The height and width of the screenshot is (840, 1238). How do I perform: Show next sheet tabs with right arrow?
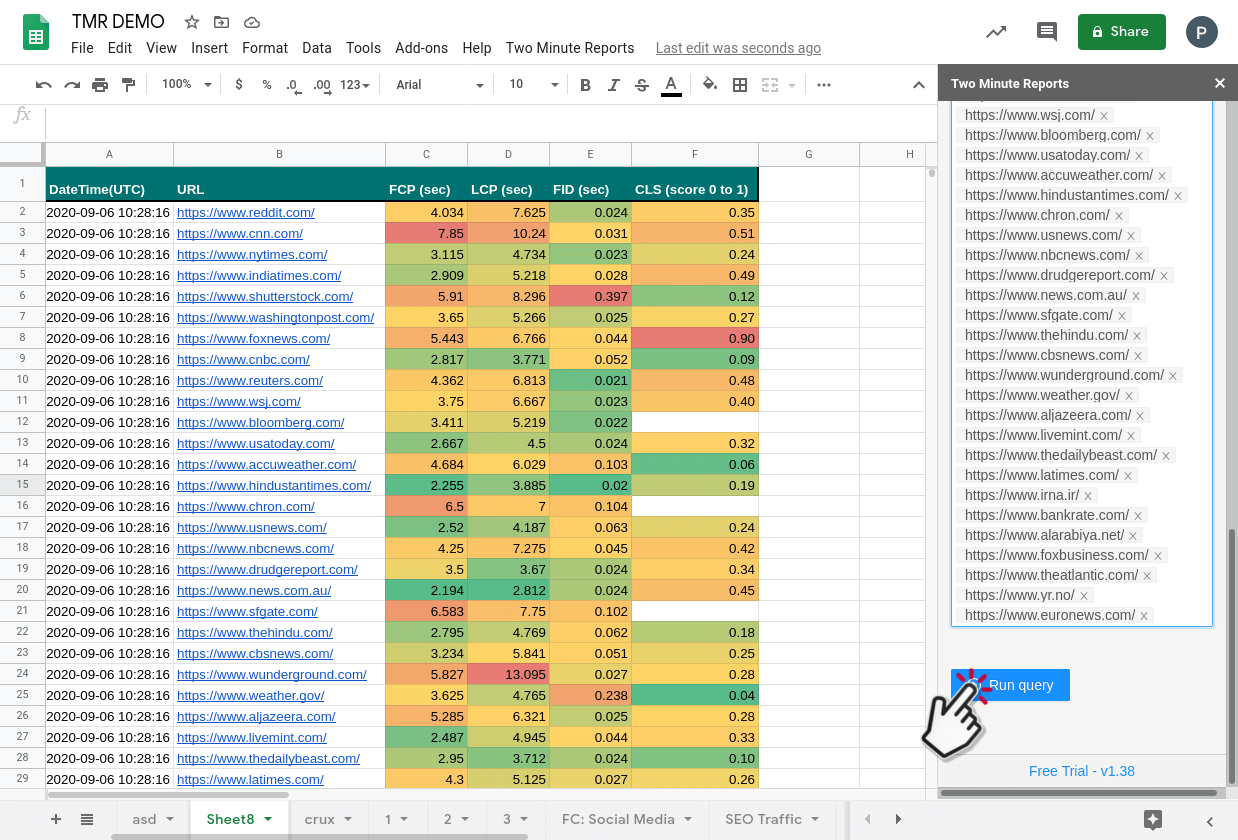898,819
